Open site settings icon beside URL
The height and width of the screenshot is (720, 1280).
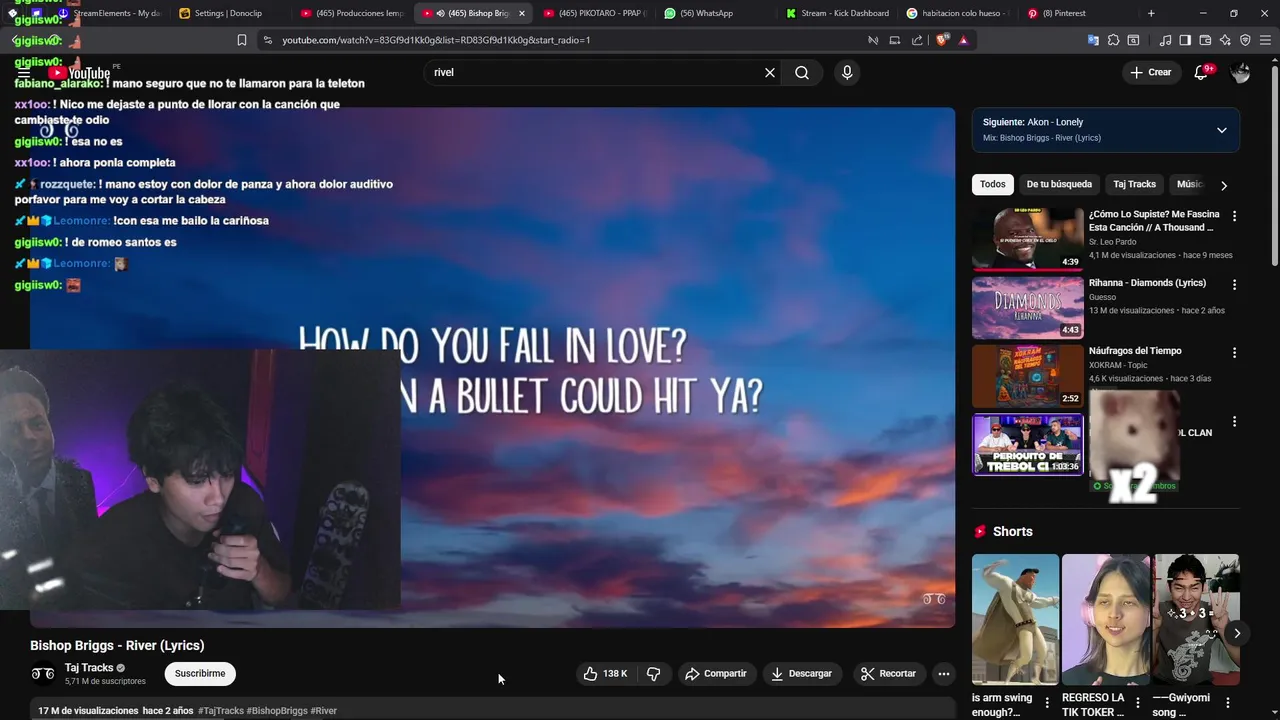pos(266,40)
